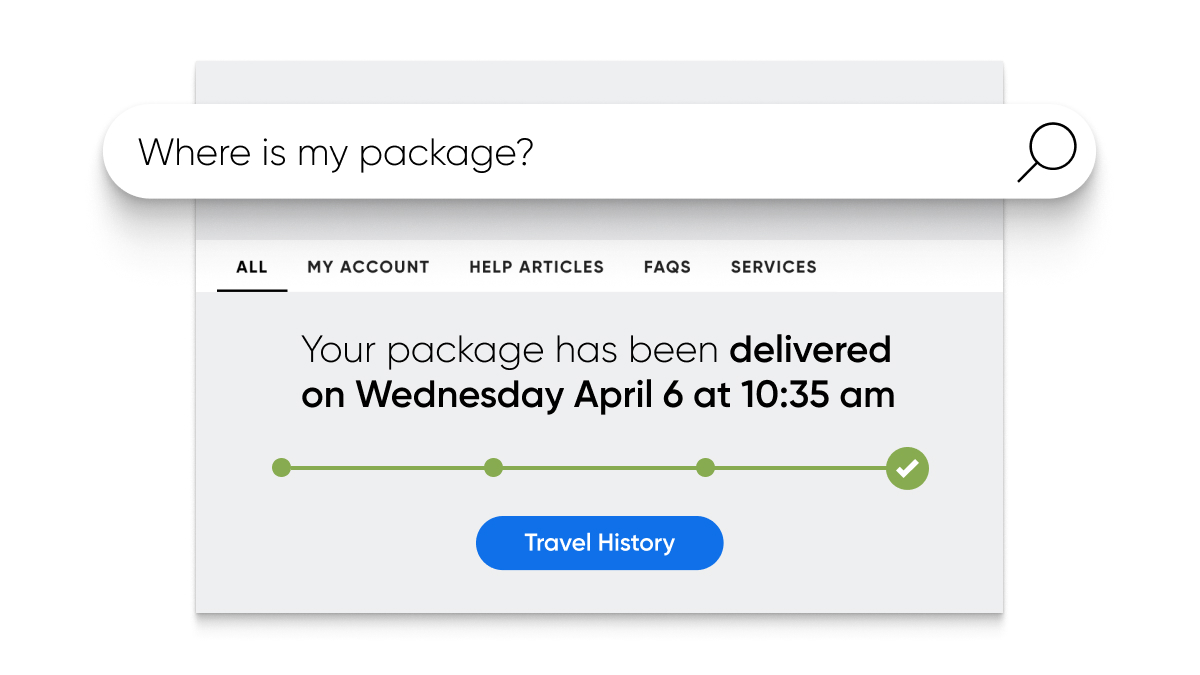
Task: Click the progress line between first and second dots
Action: coord(388,467)
